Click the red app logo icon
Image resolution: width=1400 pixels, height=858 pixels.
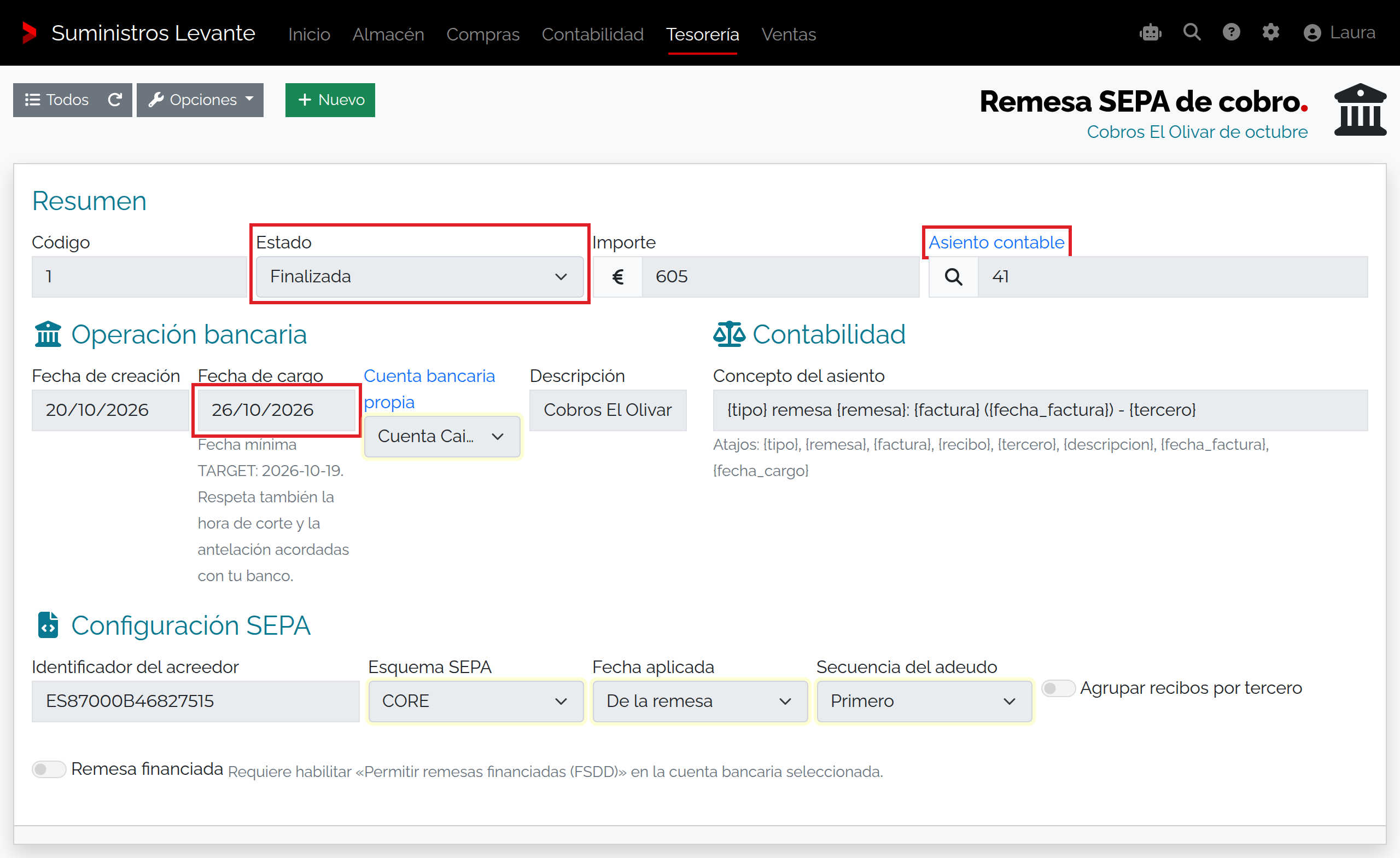coord(29,33)
